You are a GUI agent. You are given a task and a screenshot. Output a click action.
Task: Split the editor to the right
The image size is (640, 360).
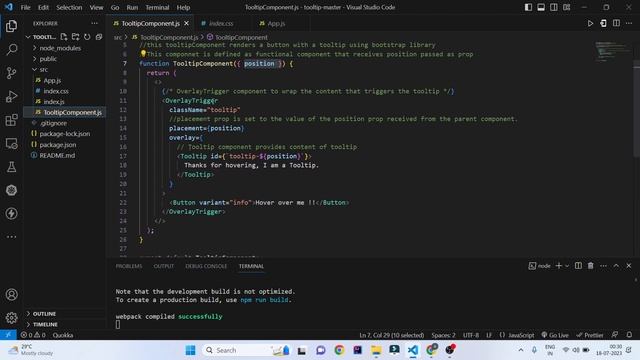[x=616, y=23]
